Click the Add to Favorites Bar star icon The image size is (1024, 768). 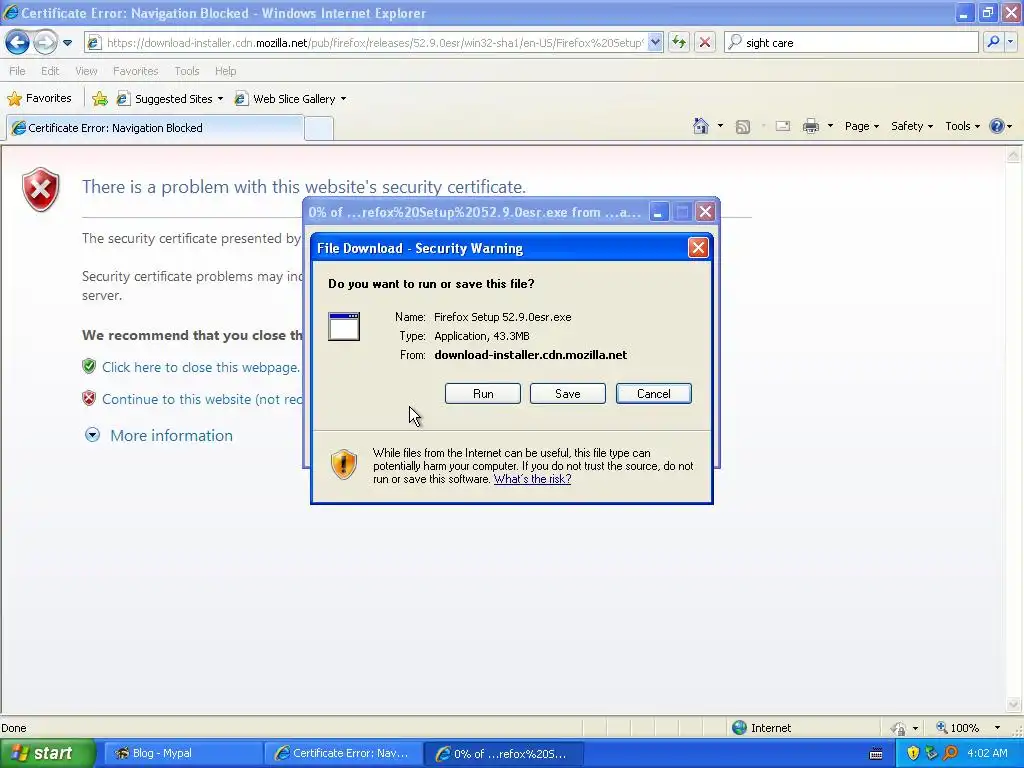tap(100, 99)
